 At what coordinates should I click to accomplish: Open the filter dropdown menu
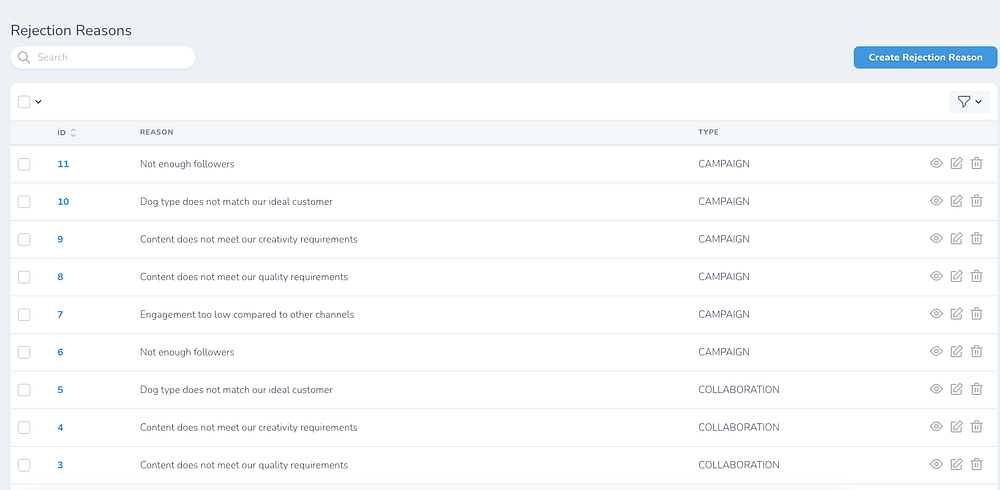click(969, 101)
